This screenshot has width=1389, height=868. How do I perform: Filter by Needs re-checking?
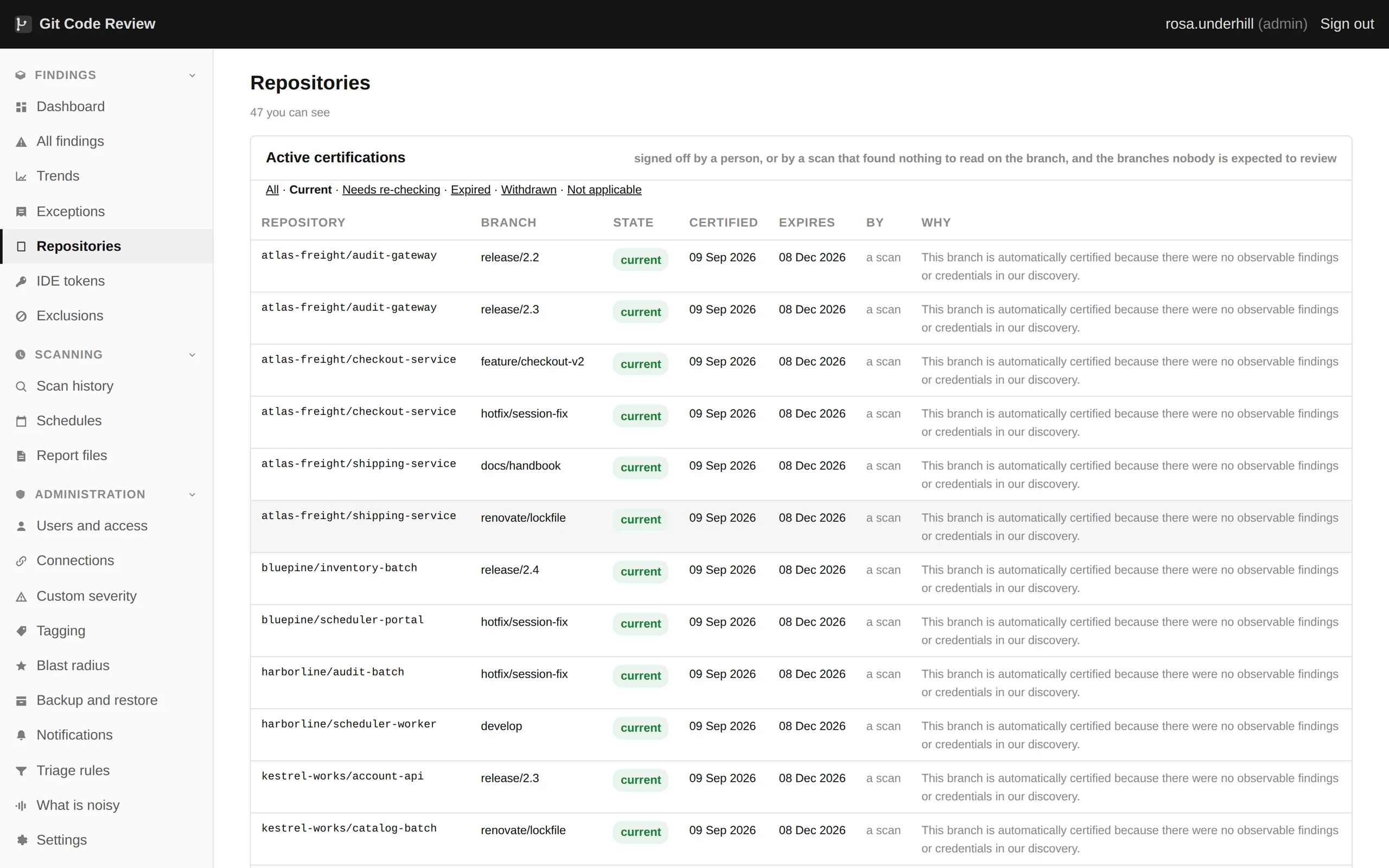(391, 189)
